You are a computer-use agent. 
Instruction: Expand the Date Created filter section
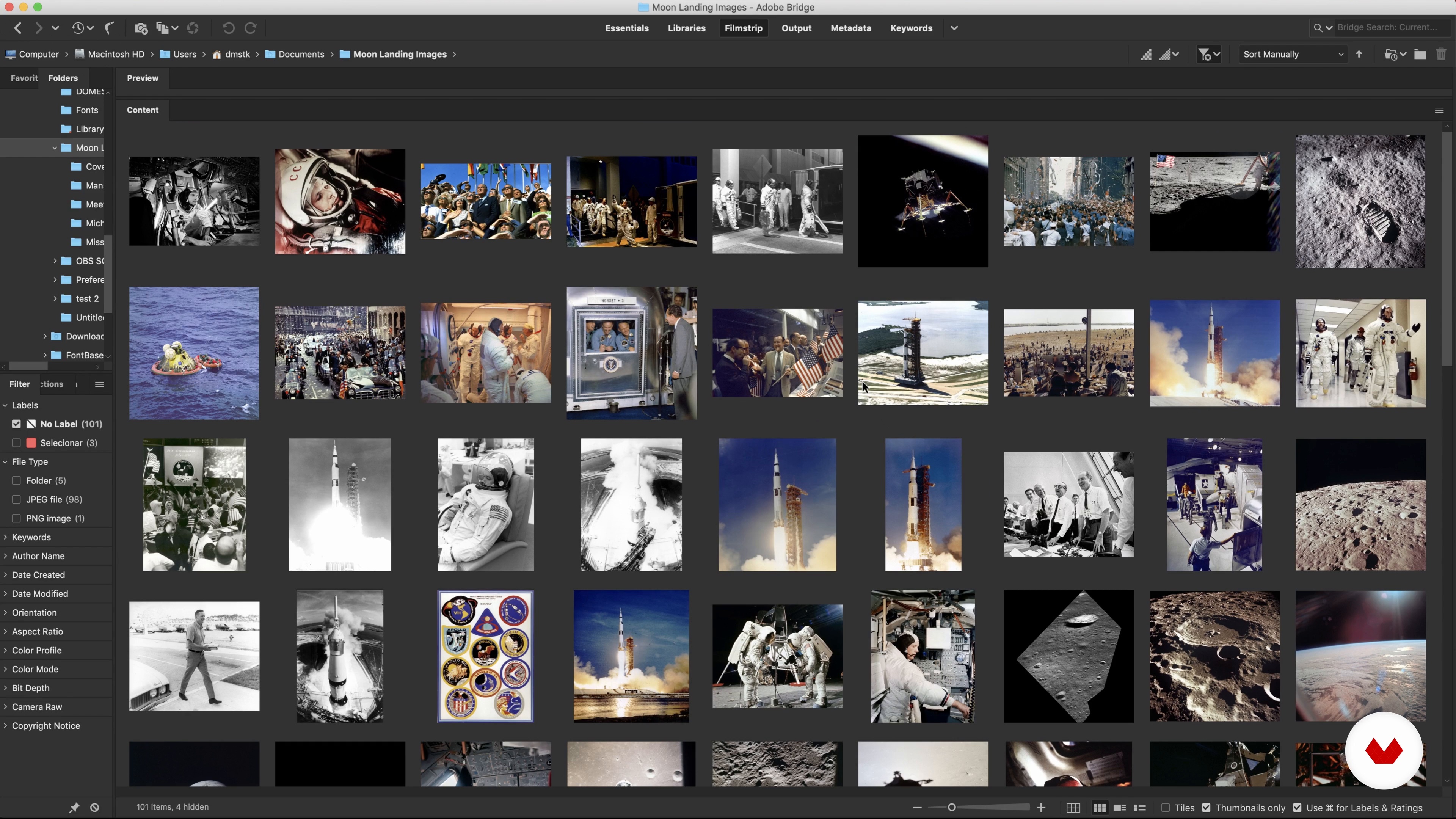pos(38,575)
